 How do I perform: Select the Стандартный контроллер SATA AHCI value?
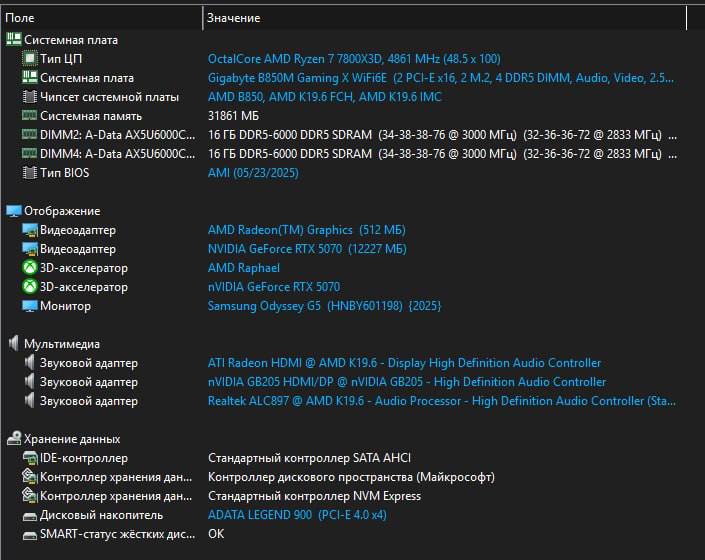(309, 458)
